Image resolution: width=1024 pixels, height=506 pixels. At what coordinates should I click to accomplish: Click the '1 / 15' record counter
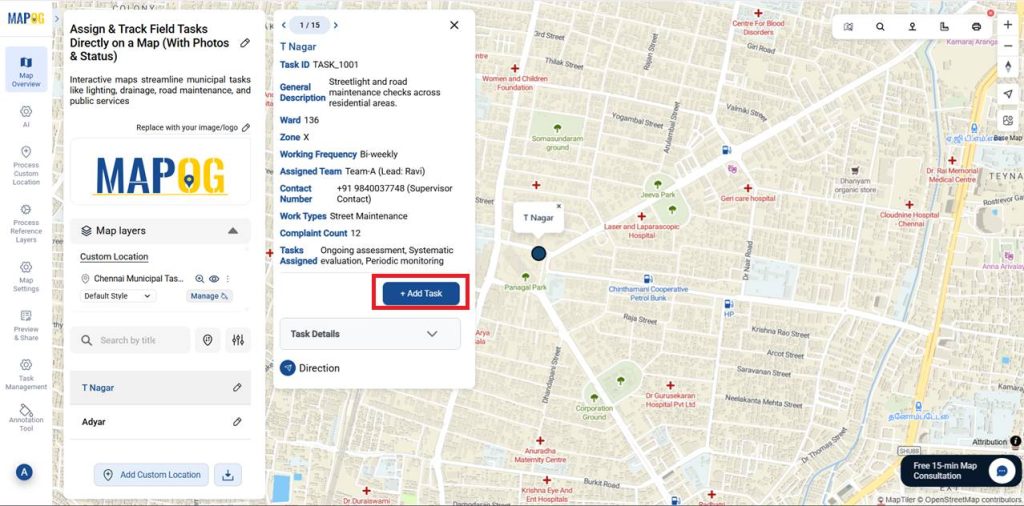point(310,25)
